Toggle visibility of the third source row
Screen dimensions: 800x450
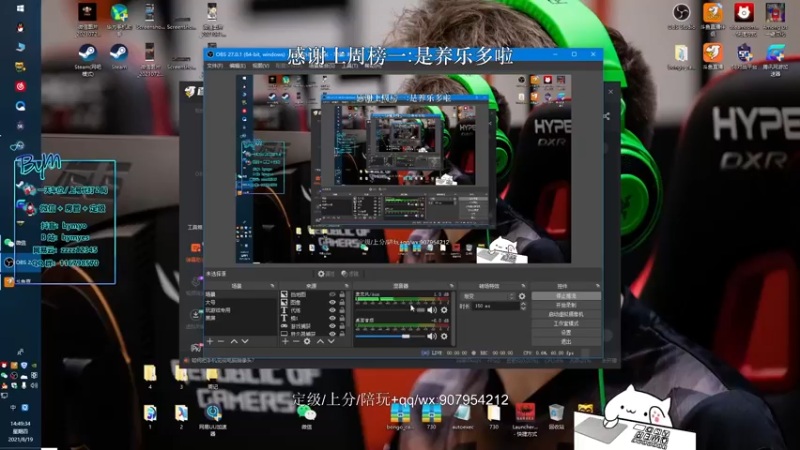tap(332, 310)
